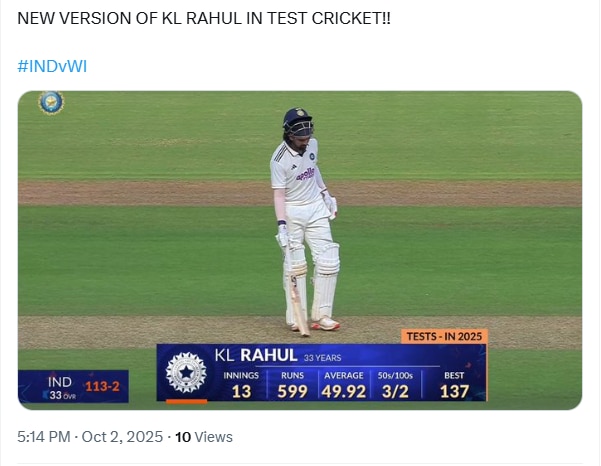This screenshot has width=601, height=466.
Task: Click the Oct 2, 2025 date text
Action: 127,437
